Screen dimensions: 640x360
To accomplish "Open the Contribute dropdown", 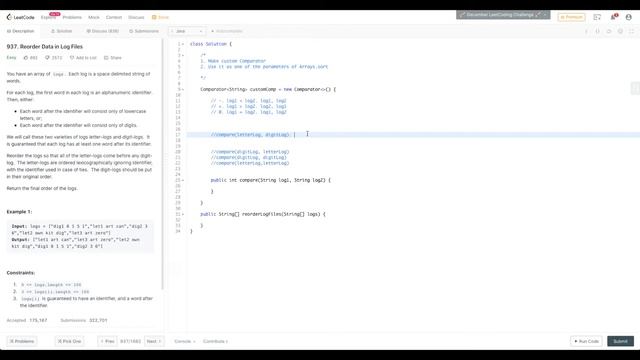I will coord(215,341).
